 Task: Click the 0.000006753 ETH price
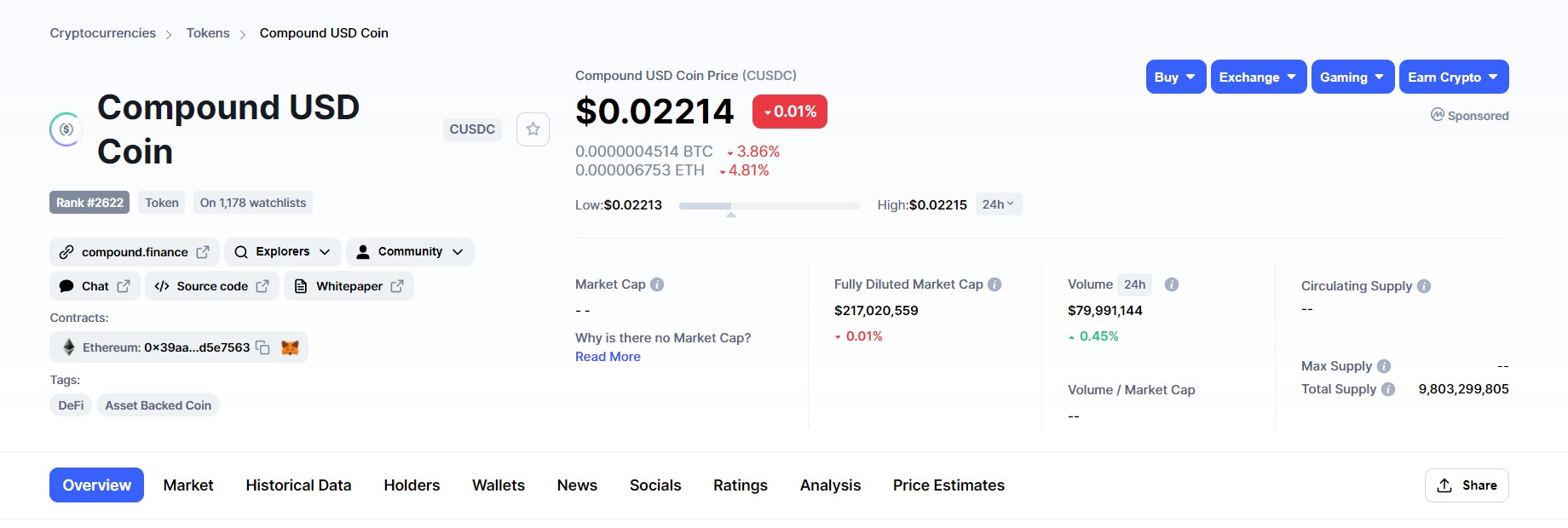640,170
